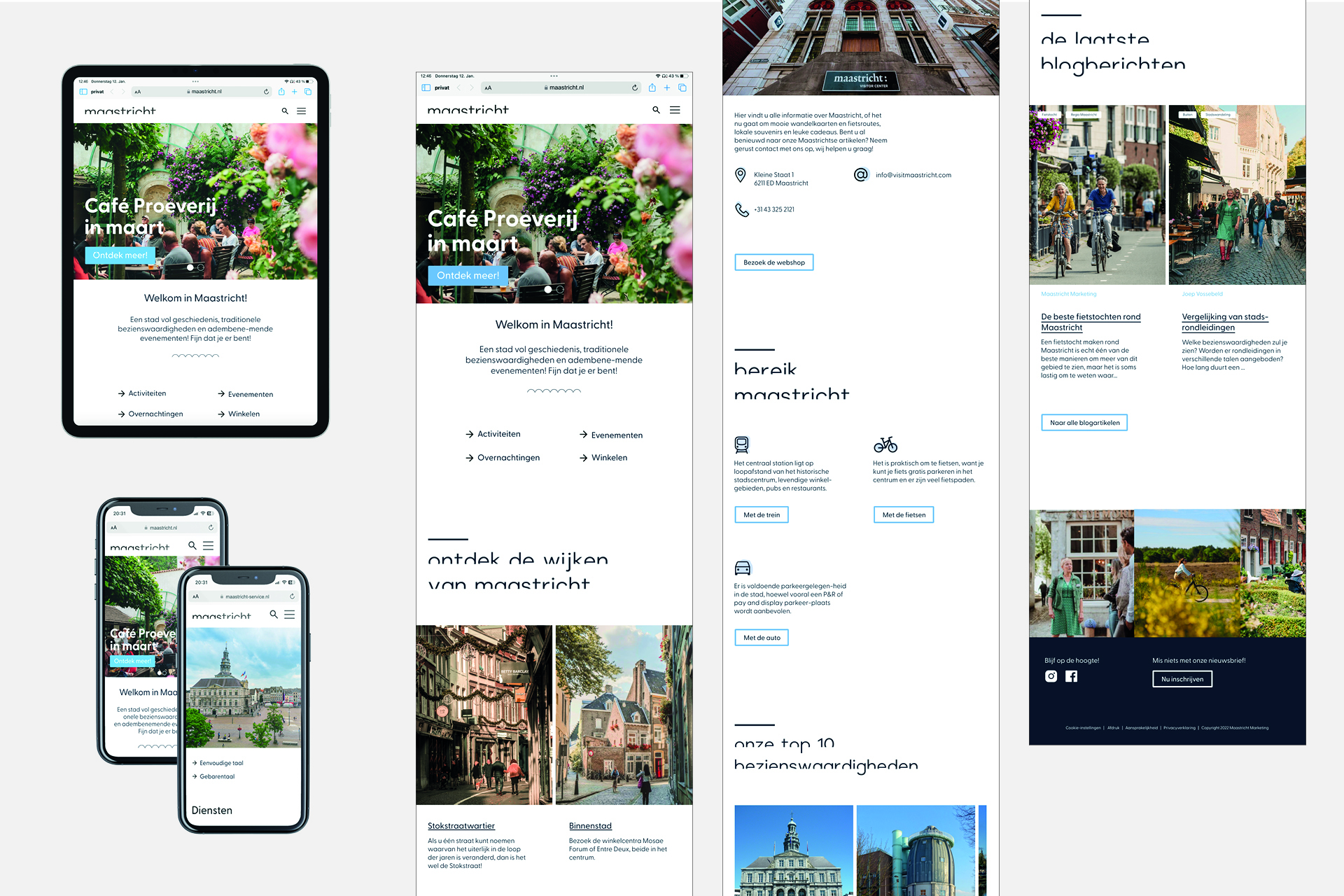Open 'Evenementen' link on the large tablet page
The width and height of the screenshot is (1344, 896).
click(610, 435)
